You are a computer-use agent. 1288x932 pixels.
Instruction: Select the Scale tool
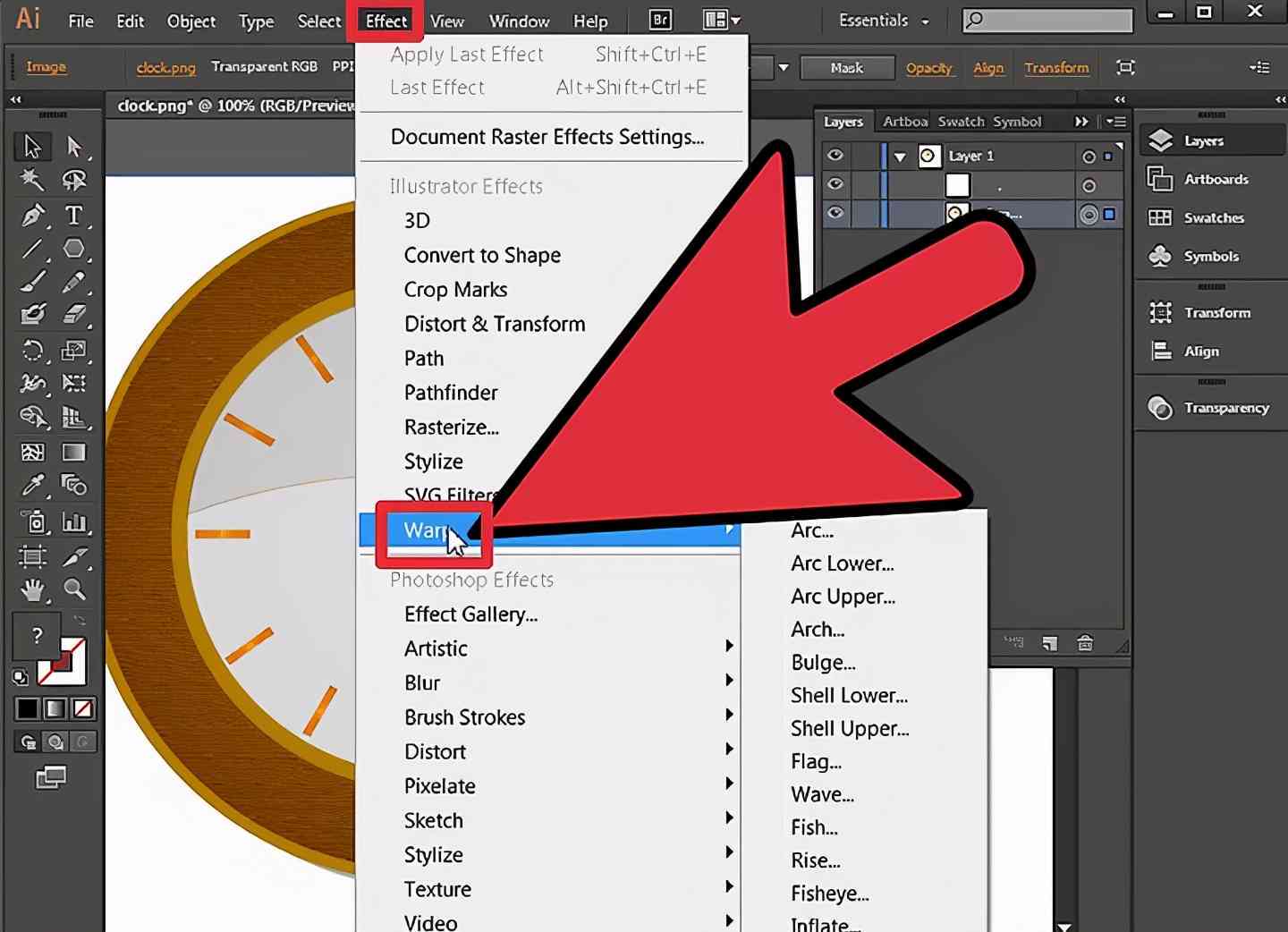click(x=74, y=350)
